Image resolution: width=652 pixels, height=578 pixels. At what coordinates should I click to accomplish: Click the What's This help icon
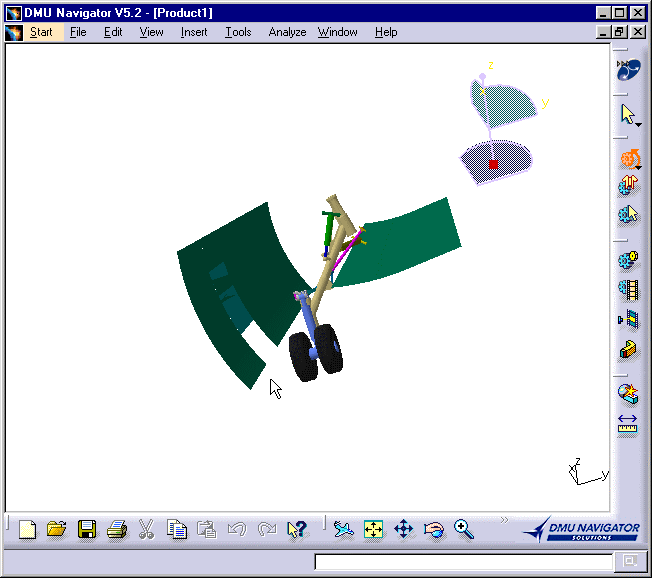click(297, 529)
